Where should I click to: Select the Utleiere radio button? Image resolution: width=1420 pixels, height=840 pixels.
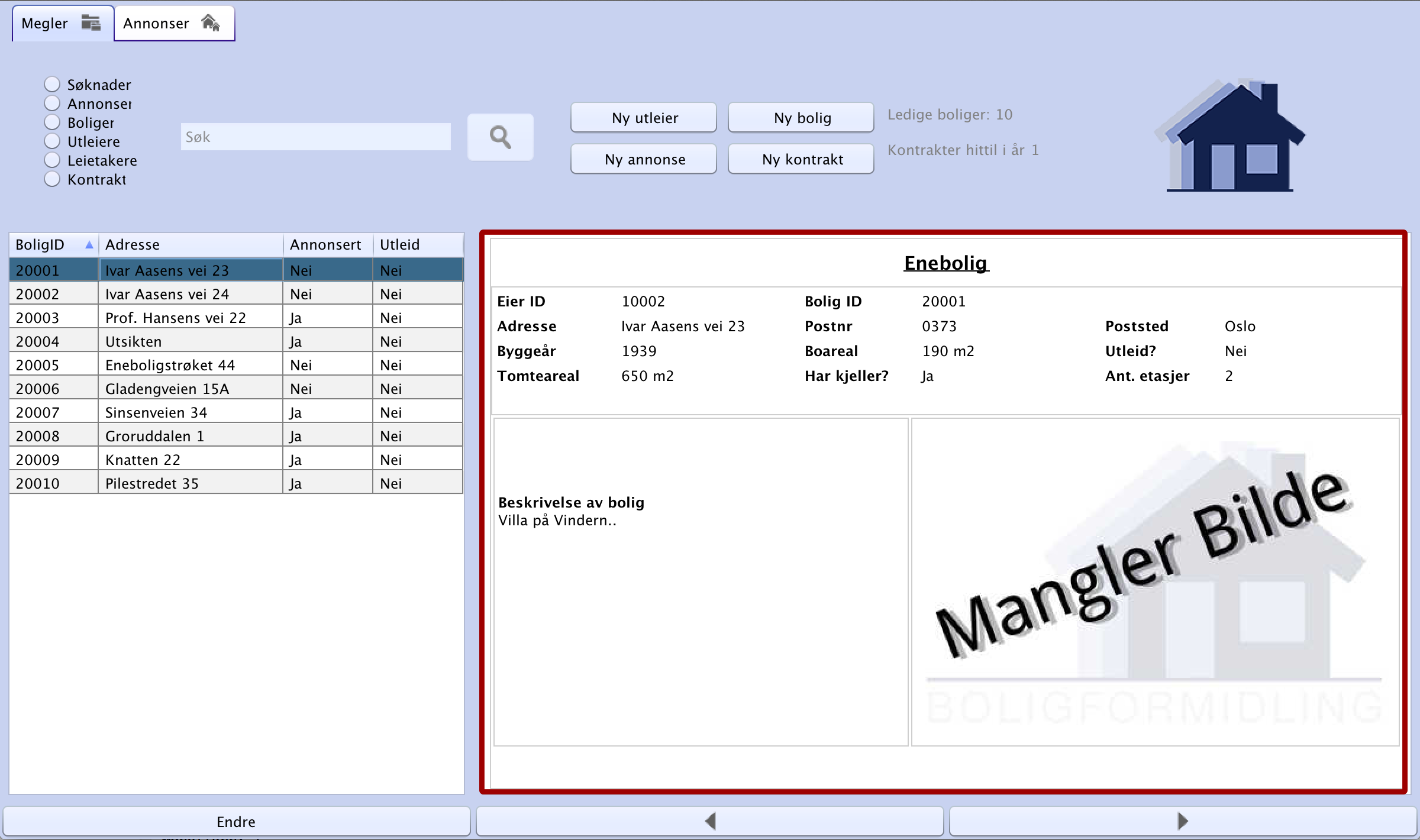tap(52, 141)
